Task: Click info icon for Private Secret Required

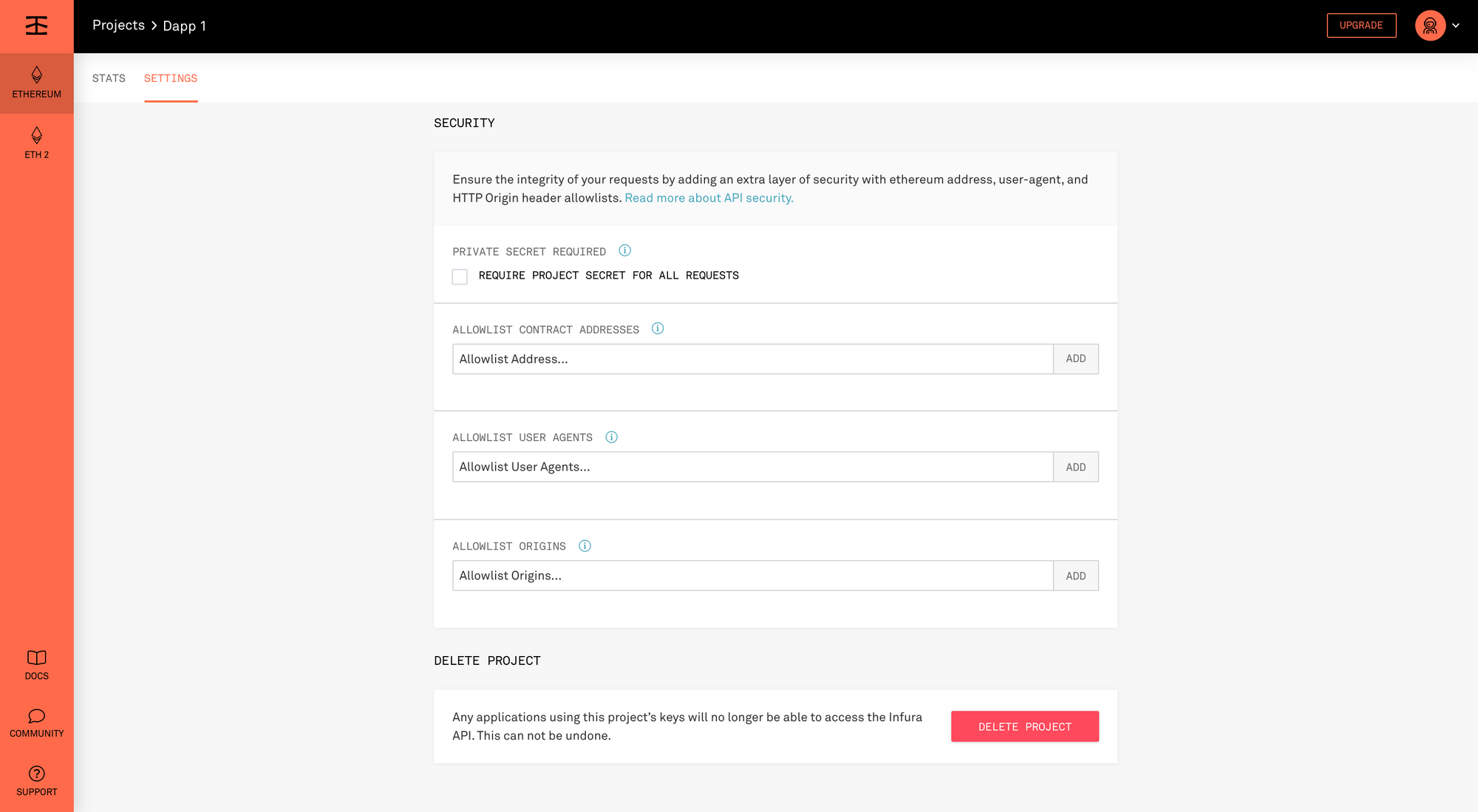Action: (x=624, y=250)
